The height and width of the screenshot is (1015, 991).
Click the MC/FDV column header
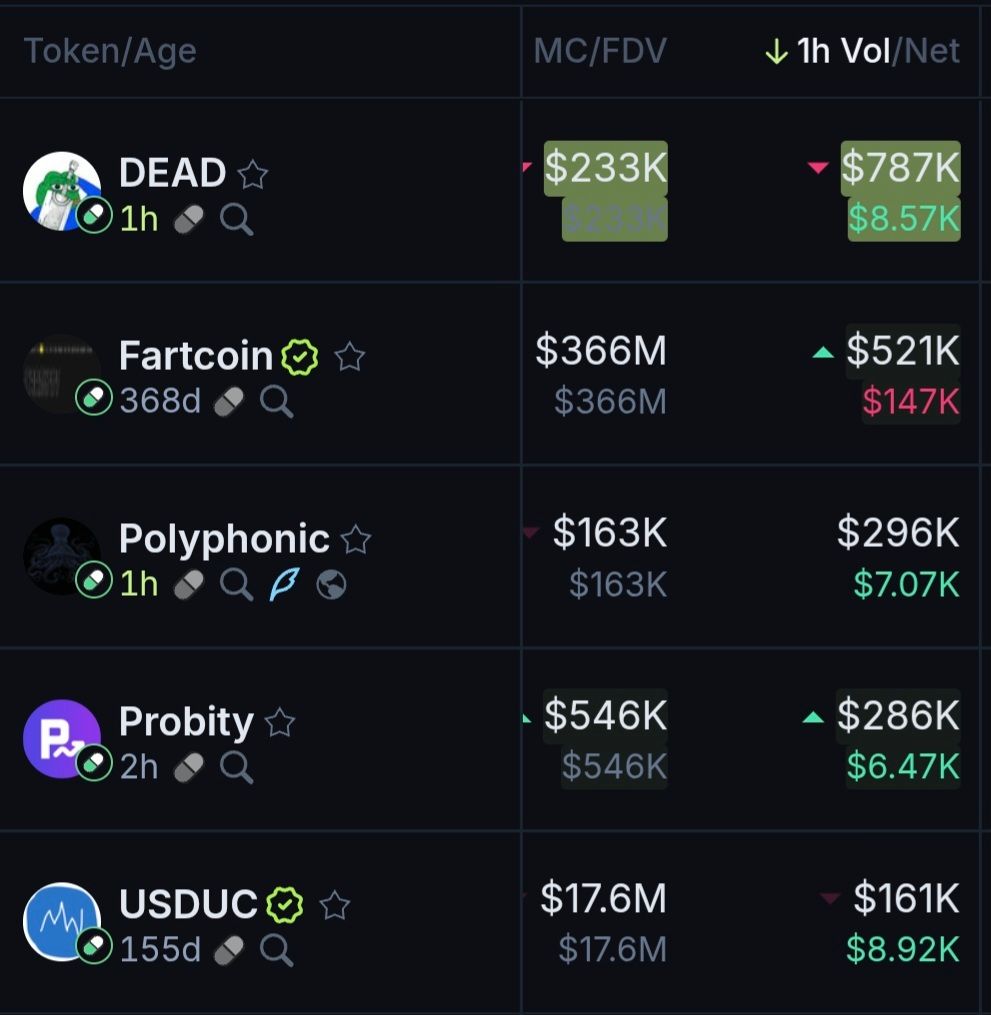click(x=599, y=51)
